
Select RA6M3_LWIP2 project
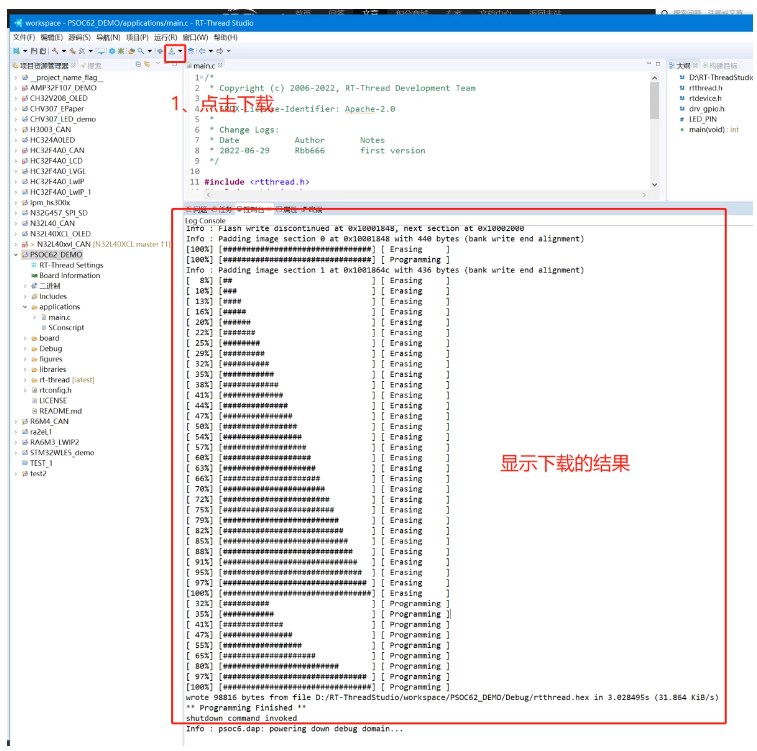click(55, 442)
